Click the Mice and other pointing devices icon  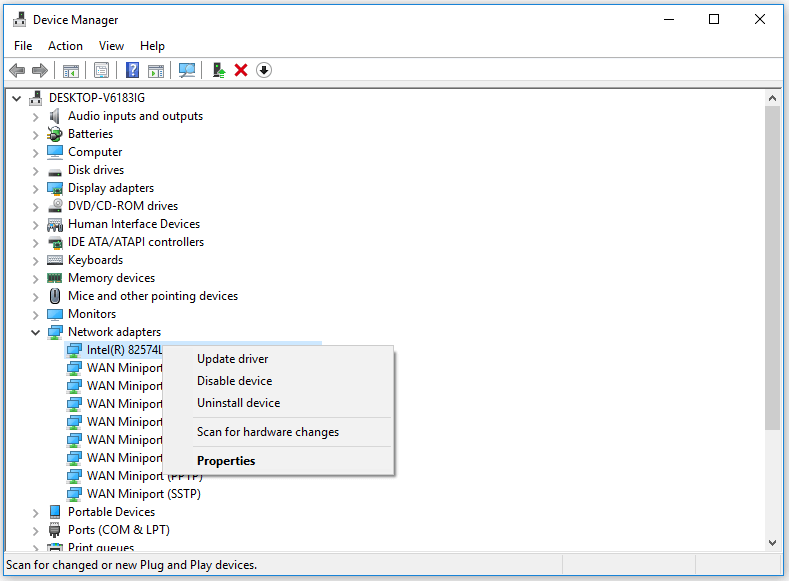55,296
